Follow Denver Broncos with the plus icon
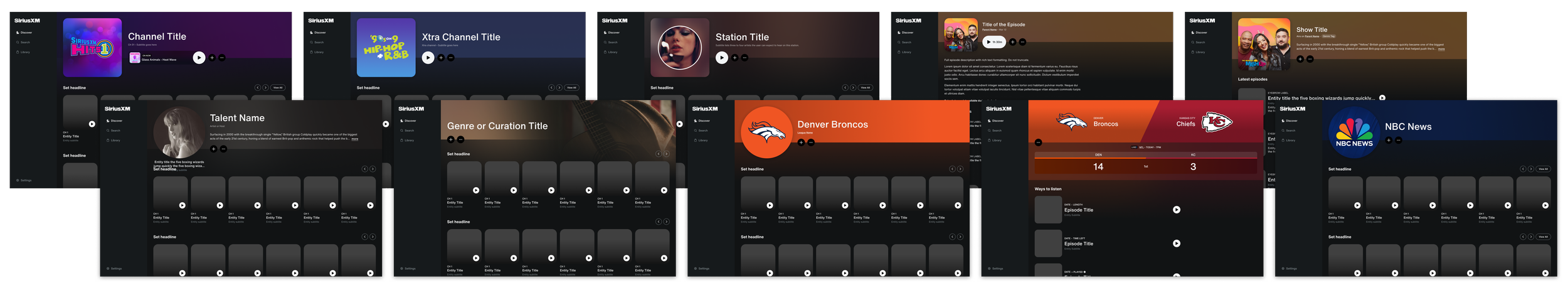The height and width of the screenshot is (290, 1568). pos(801,142)
